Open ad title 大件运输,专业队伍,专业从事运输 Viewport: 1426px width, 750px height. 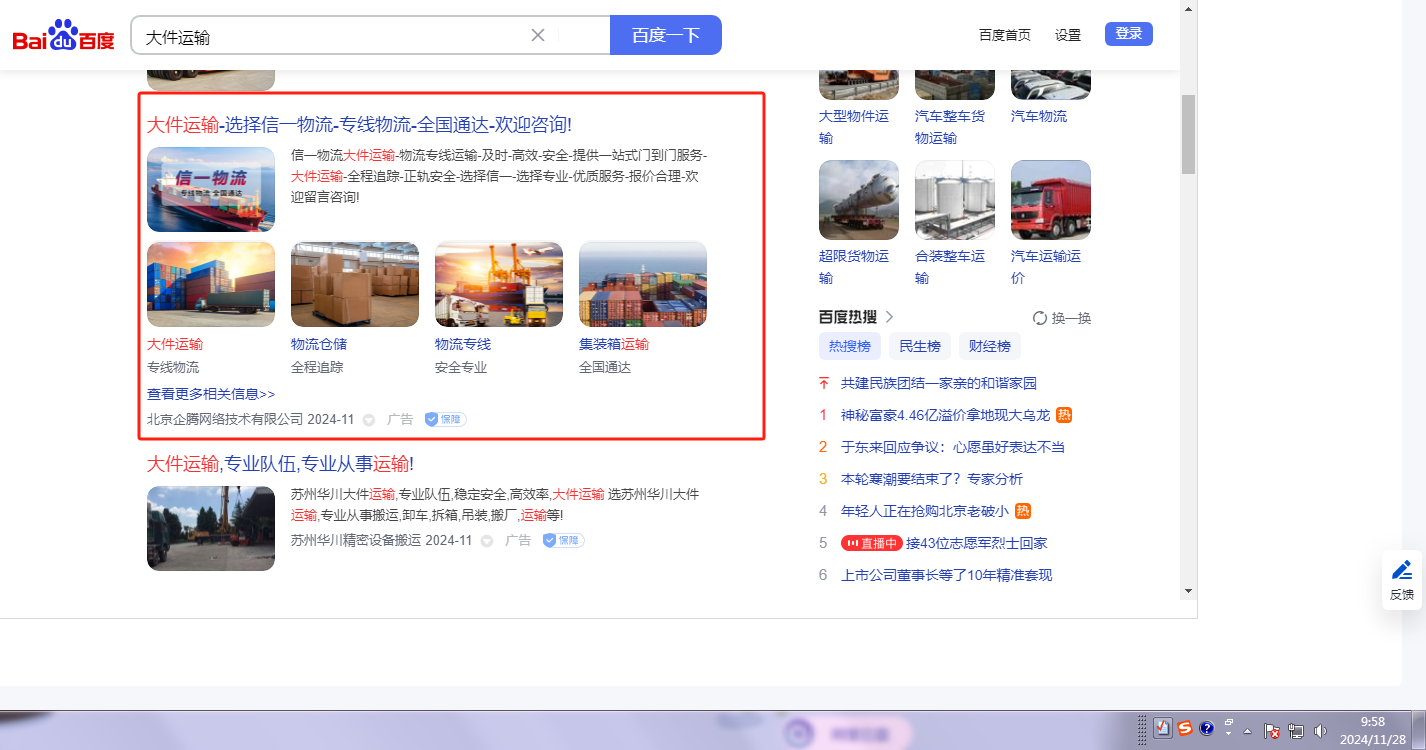280,464
